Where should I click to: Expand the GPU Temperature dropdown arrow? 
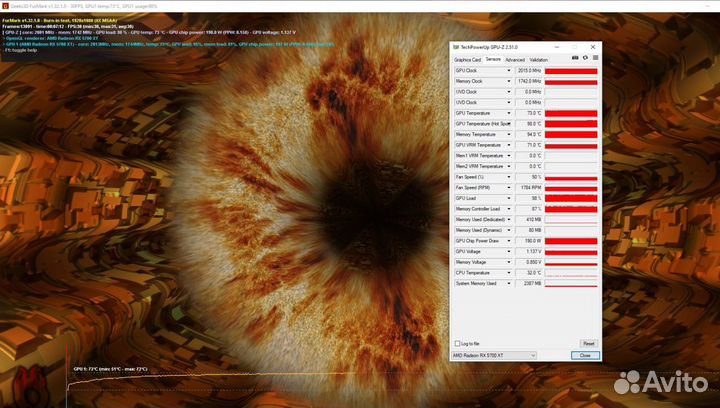pyautogui.click(x=508, y=113)
